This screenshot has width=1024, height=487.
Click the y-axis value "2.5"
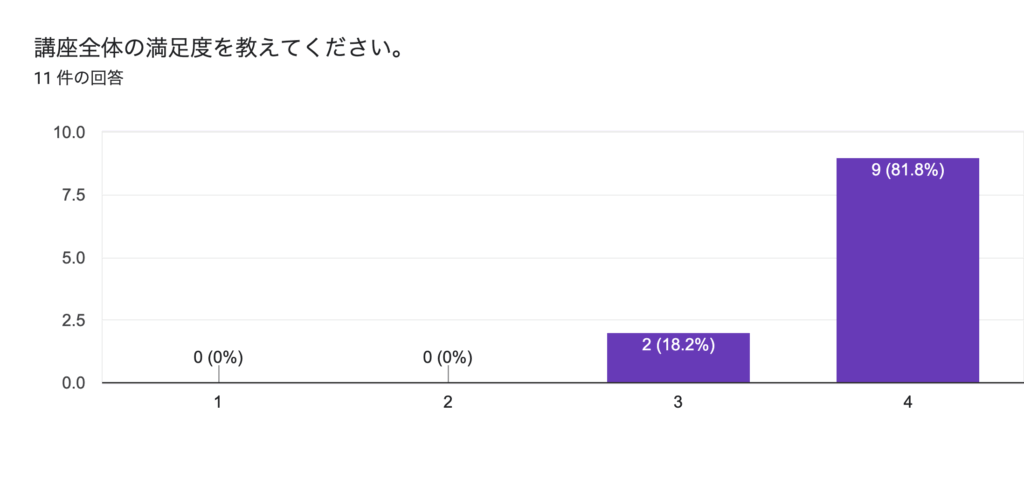point(74,320)
